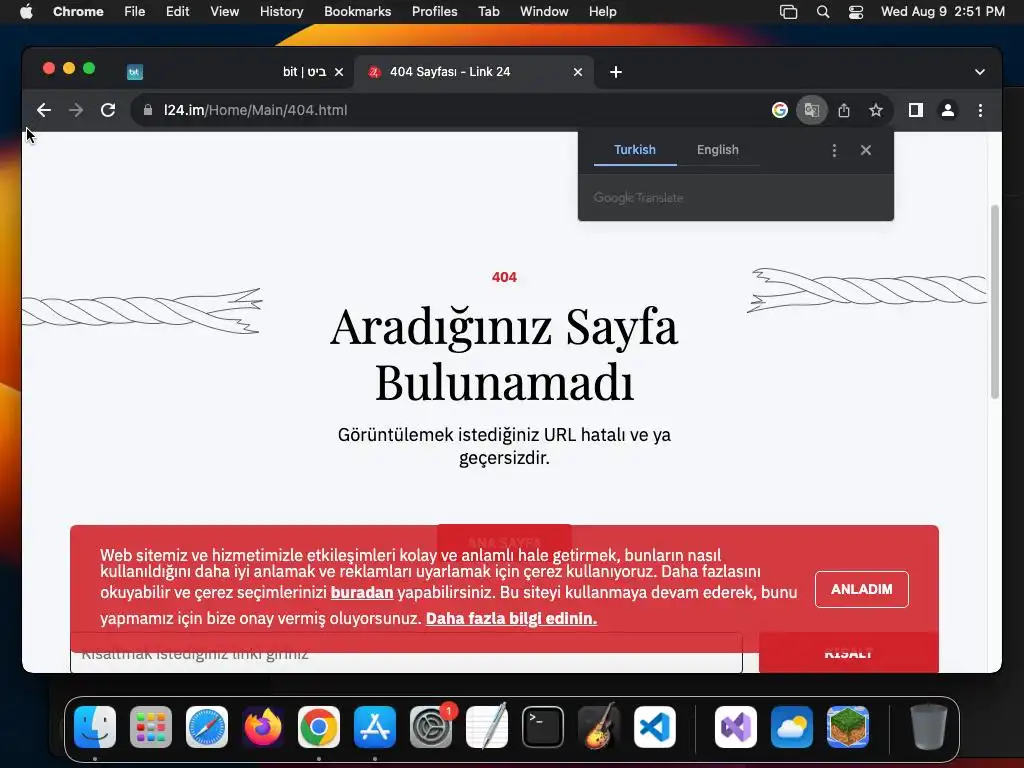The image size is (1024, 768).
Task: Switch to the 'bit | ביט' tab
Action: pos(235,72)
